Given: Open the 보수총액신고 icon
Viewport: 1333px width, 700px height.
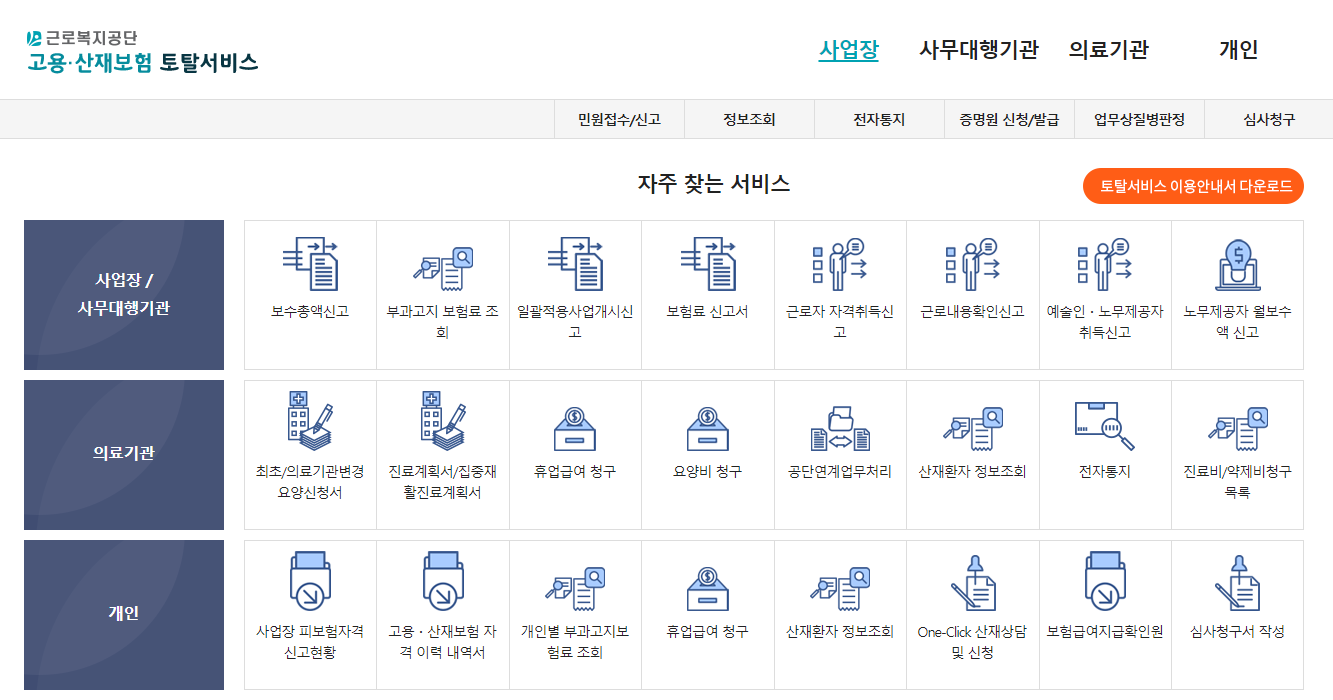Looking at the screenshot, I should coord(310,264).
